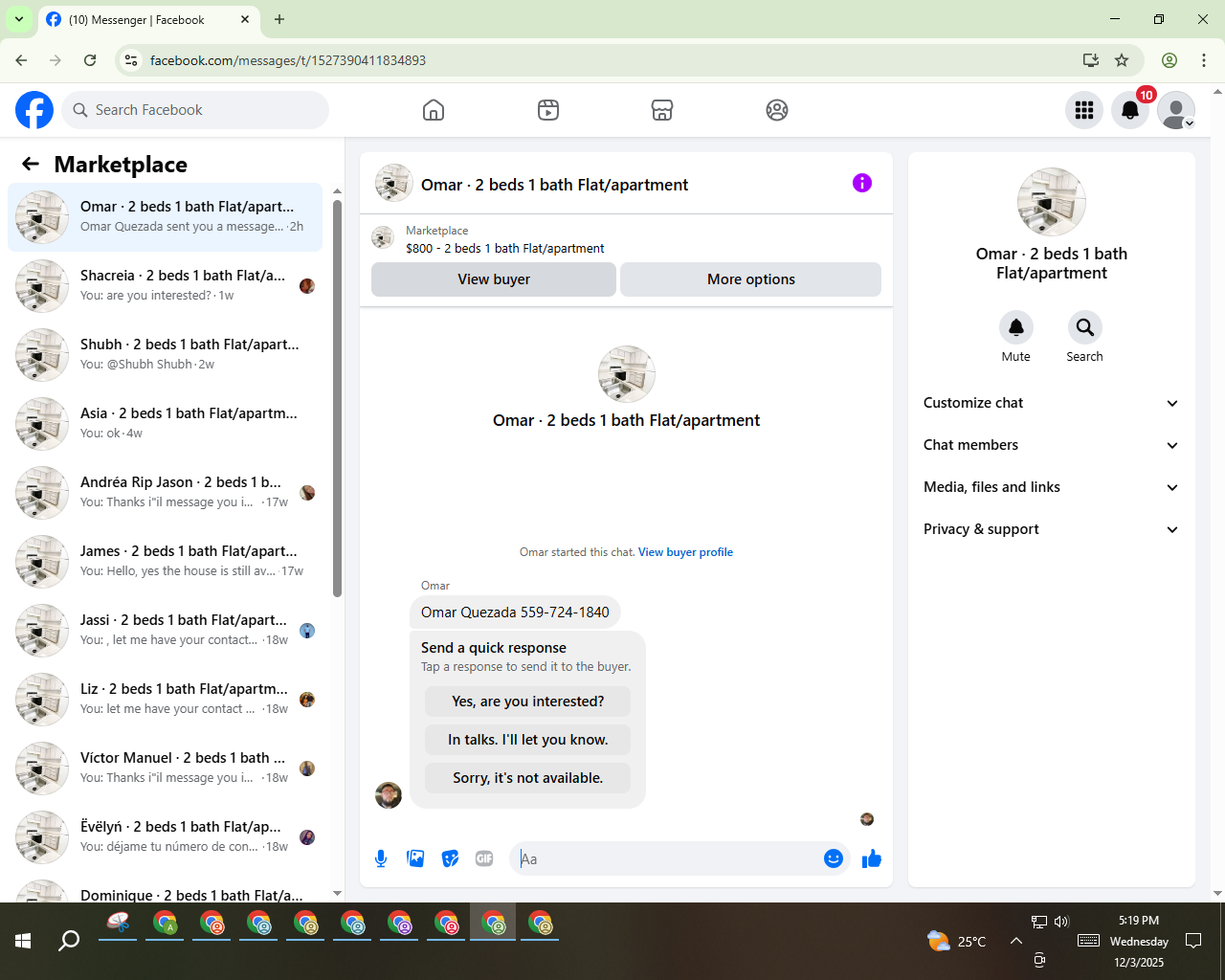Image resolution: width=1225 pixels, height=980 pixels.
Task: Adjust volume from the speaker tray icon
Action: coord(1061,922)
